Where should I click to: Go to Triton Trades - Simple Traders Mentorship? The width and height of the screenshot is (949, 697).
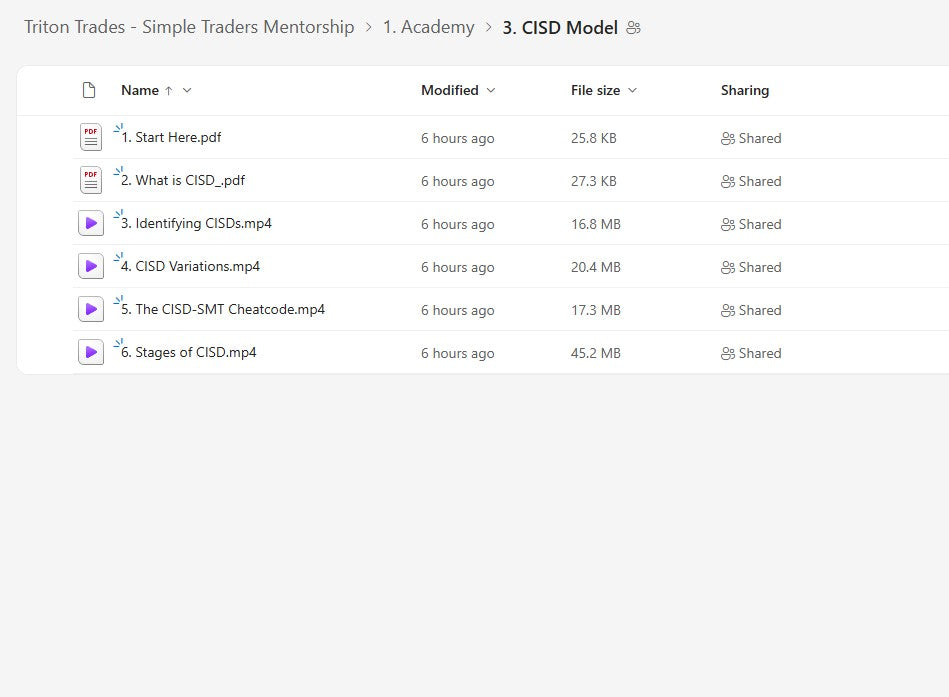(x=189, y=28)
